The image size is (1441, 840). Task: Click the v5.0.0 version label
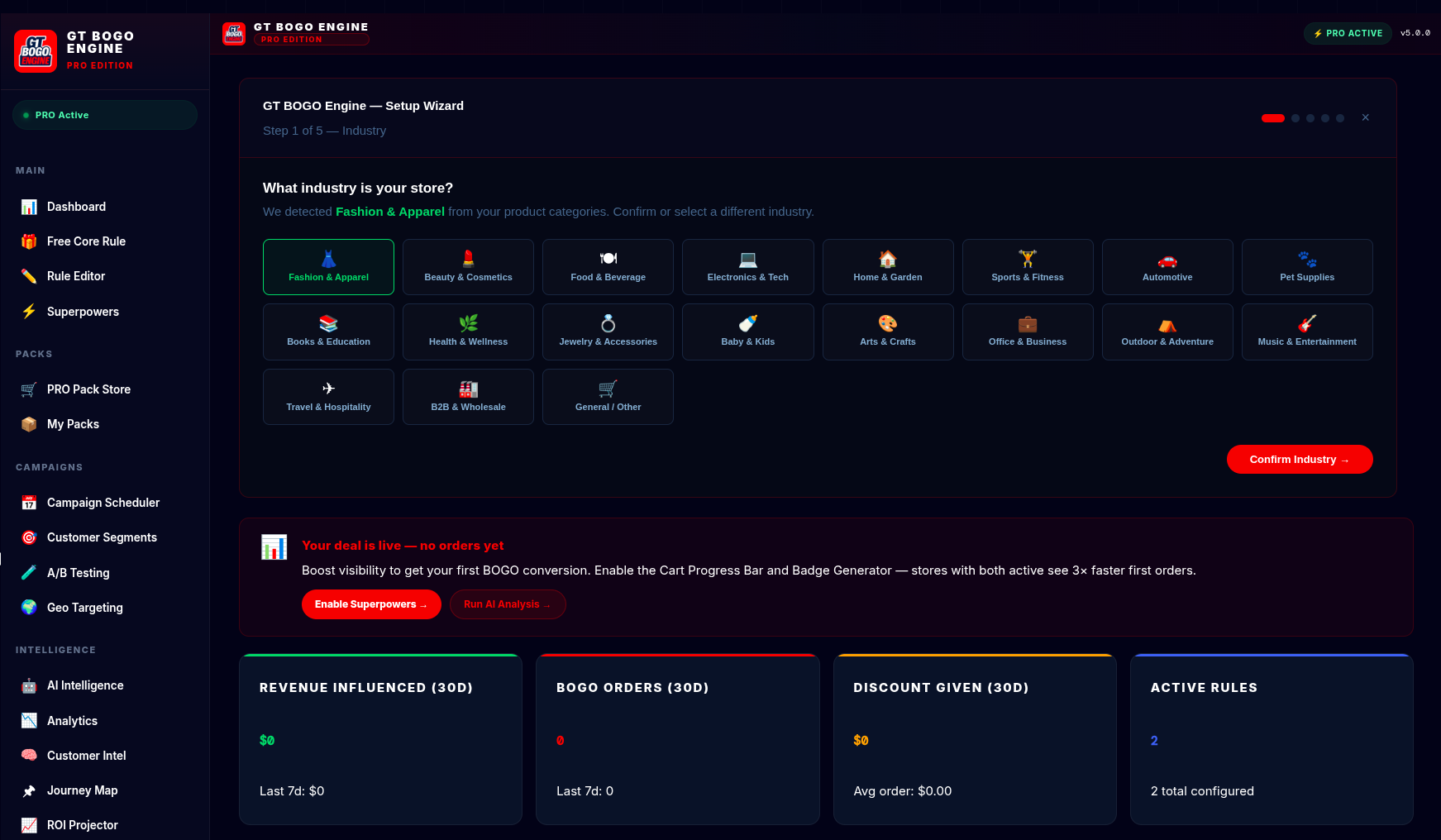(x=1415, y=33)
